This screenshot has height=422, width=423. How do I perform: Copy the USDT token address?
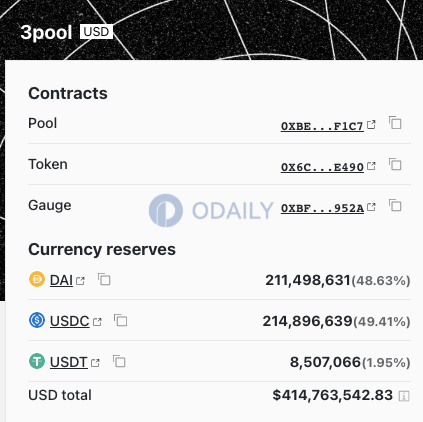coord(119,361)
